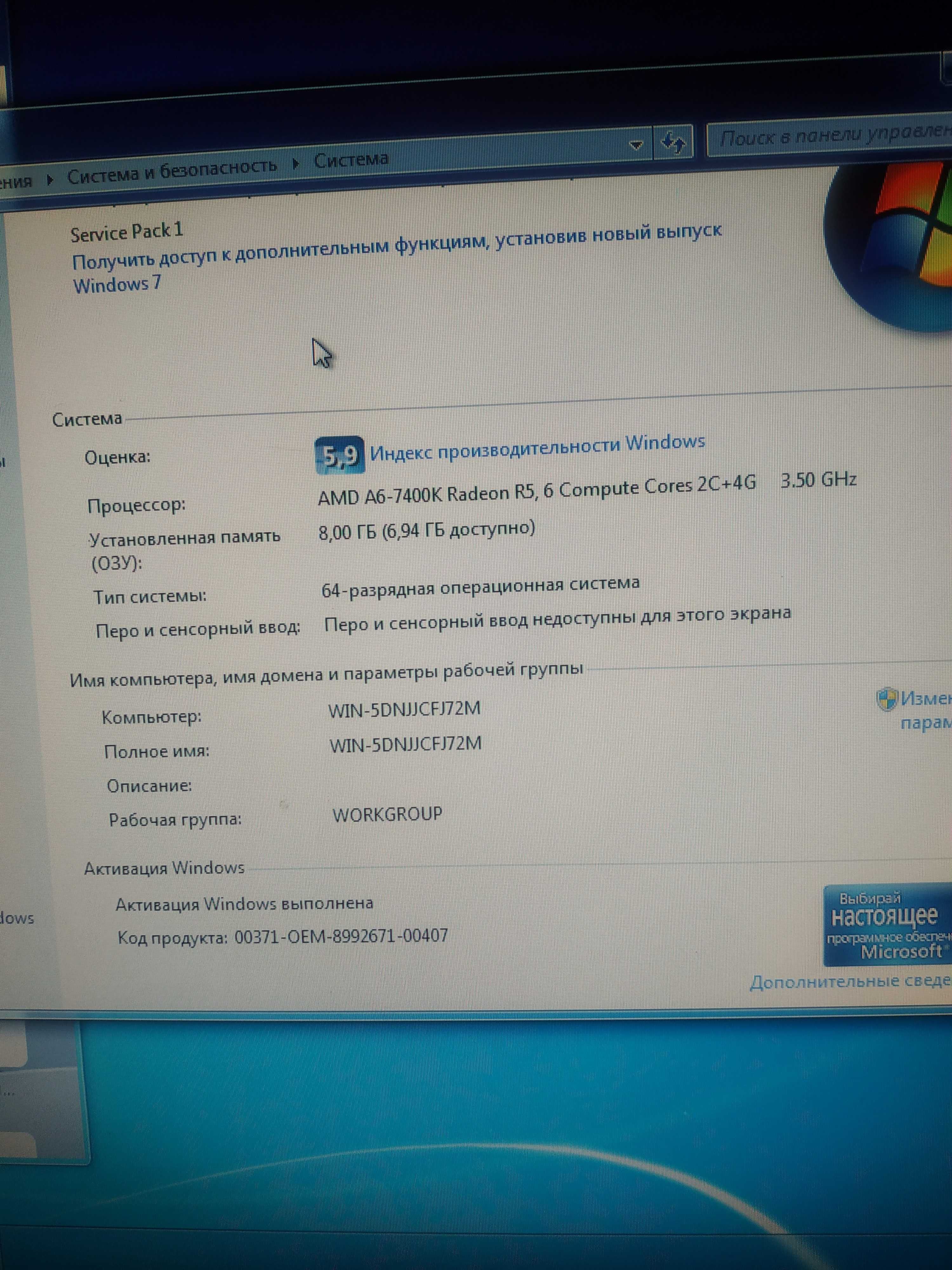Viewport: 952px width, 1270px height.
Task: Select full name value beside 'Полное имя:'
Action: (x=406, y=745)
